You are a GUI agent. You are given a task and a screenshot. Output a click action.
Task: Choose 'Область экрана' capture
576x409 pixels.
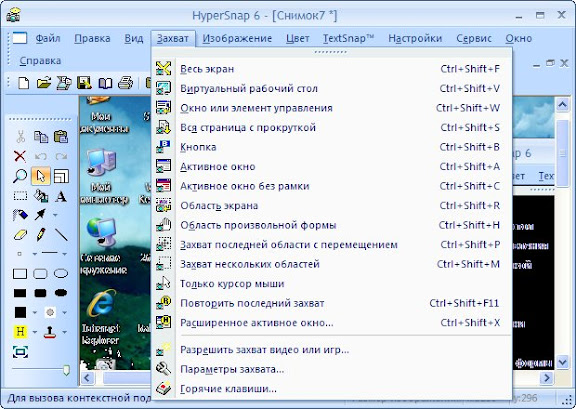click(331, 205)
